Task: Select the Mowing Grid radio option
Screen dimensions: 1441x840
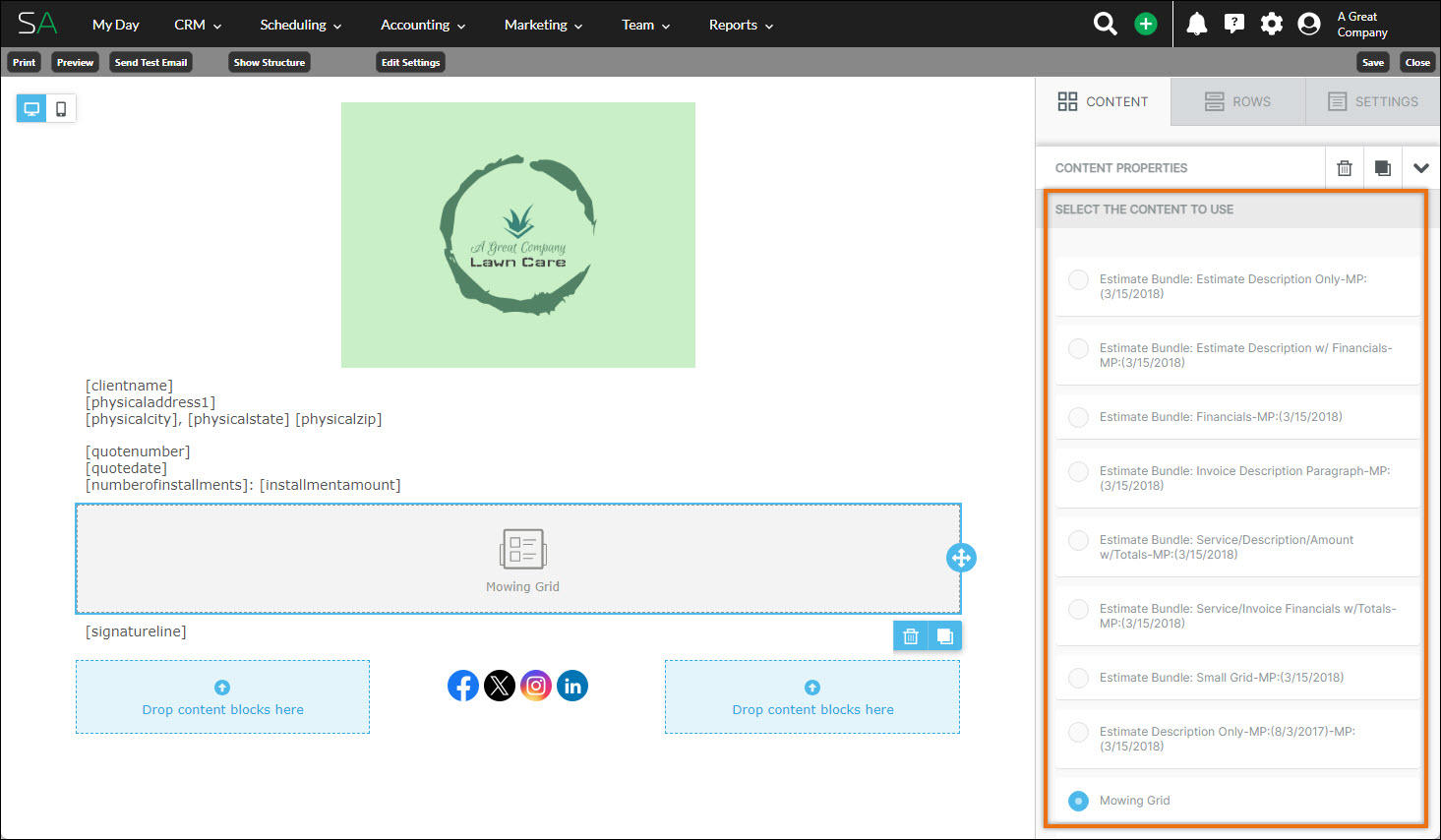Action: (x=1078, y=801)
